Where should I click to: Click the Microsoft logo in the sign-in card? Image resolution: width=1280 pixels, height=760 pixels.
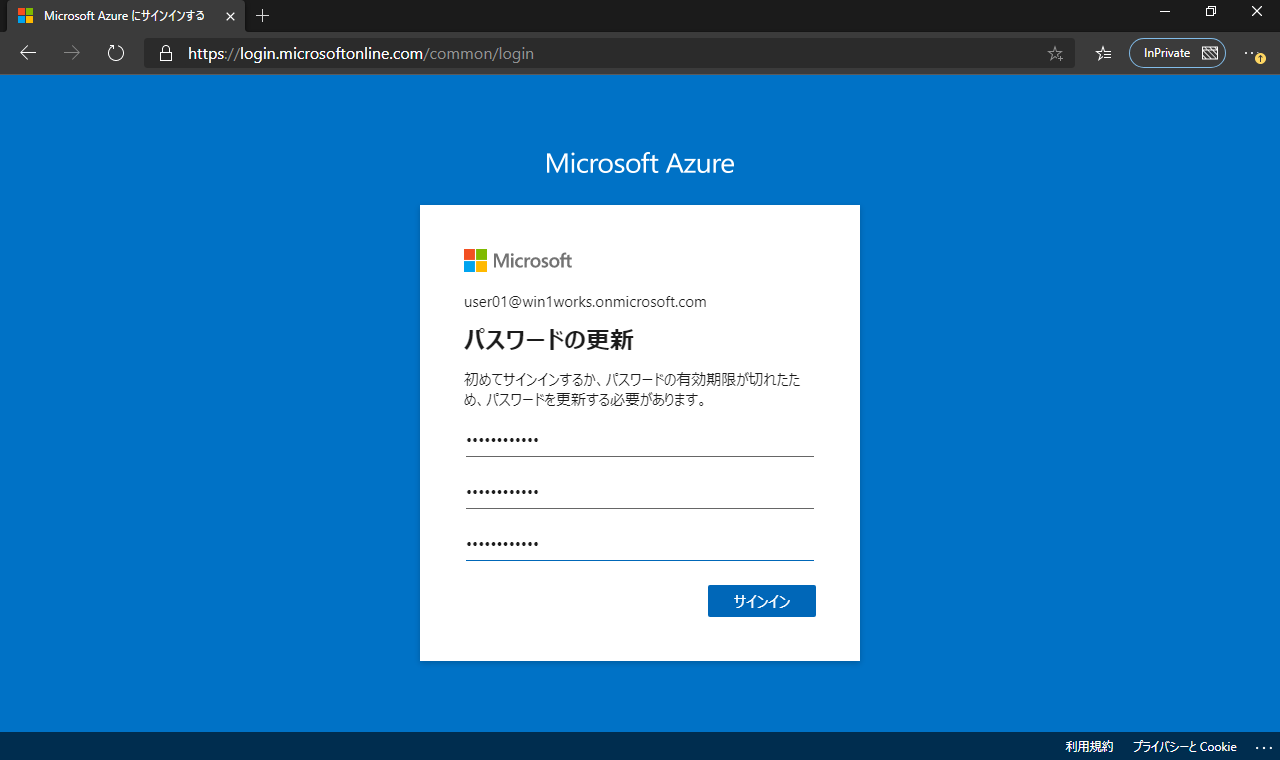[518, 261]
